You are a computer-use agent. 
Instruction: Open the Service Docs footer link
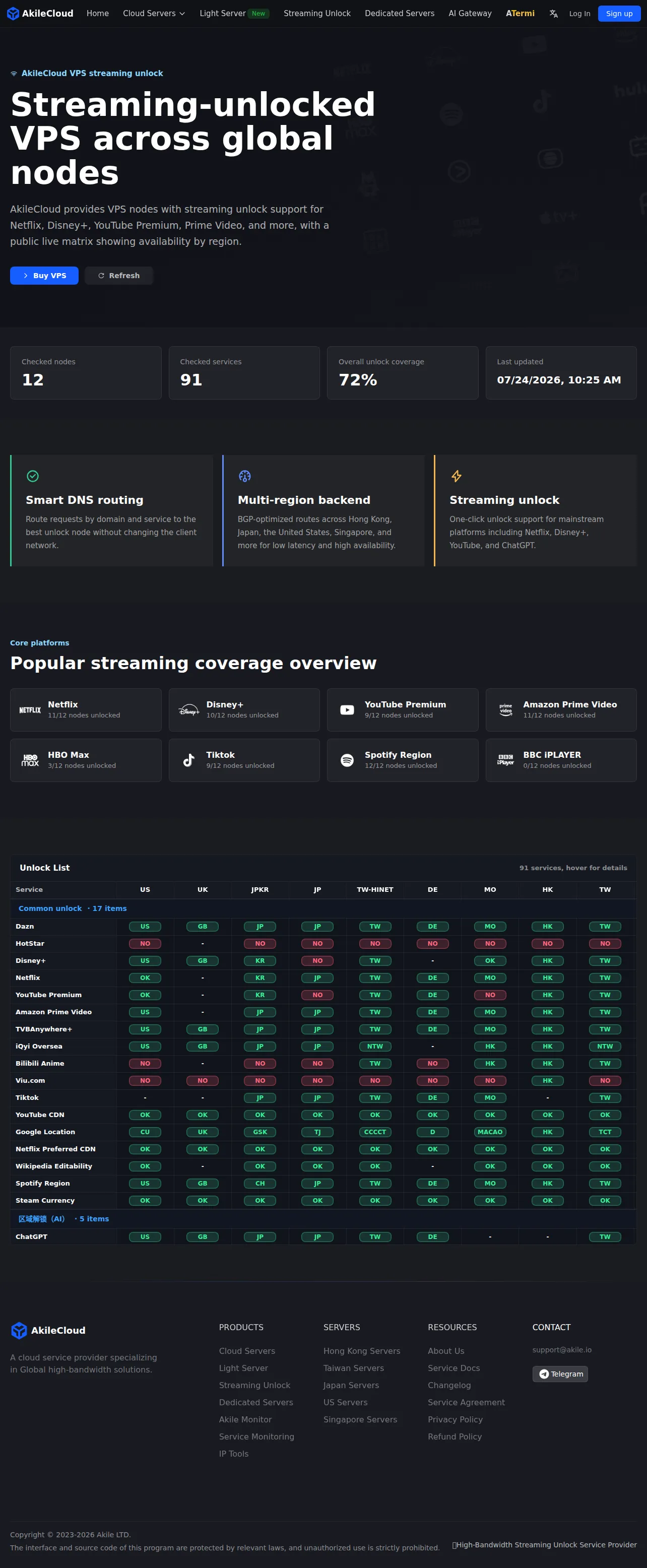click(x=454, y=1368)
